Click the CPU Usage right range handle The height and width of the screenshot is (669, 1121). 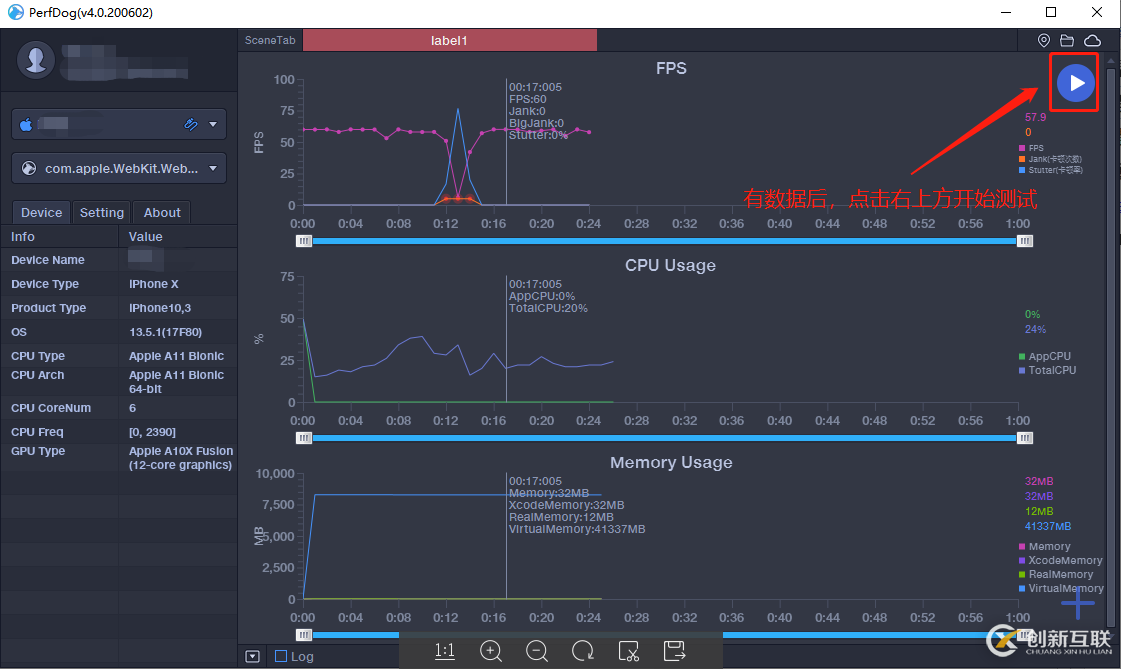click(1024, 437)
